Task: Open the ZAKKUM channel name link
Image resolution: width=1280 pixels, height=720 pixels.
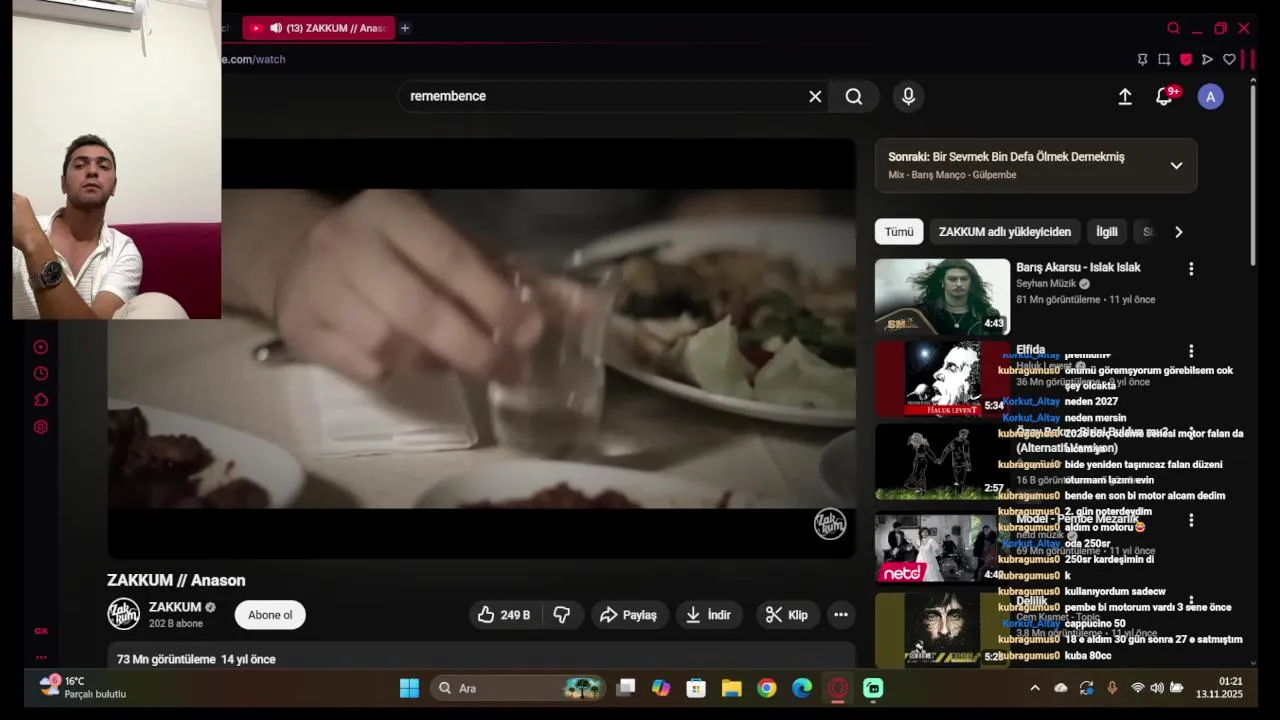Action: point(175,607)
